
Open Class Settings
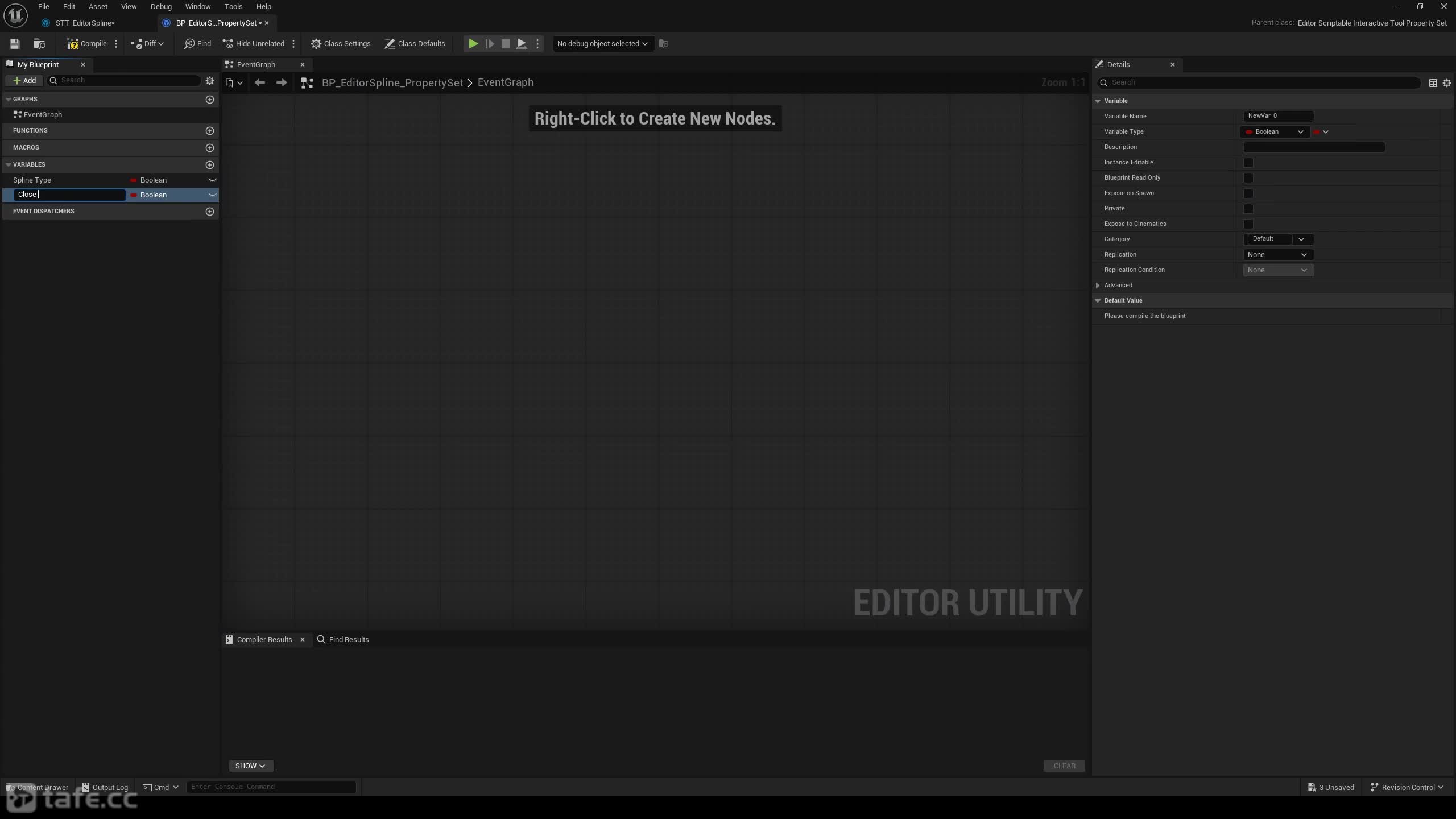(x=341, y=44)
